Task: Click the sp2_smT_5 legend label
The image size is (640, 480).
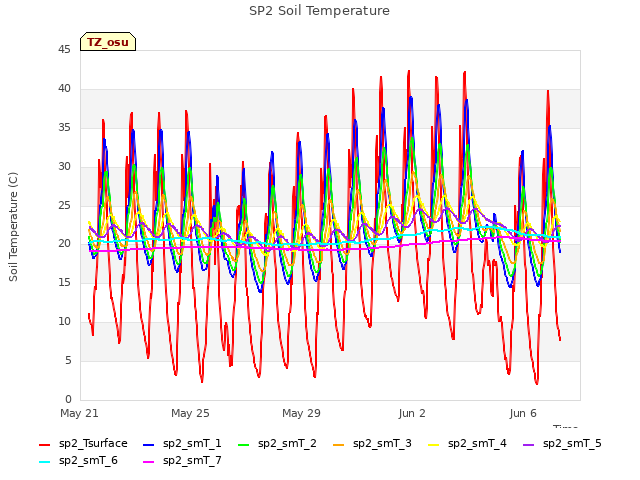Action: pyautogui.click(x=572, y=444)
